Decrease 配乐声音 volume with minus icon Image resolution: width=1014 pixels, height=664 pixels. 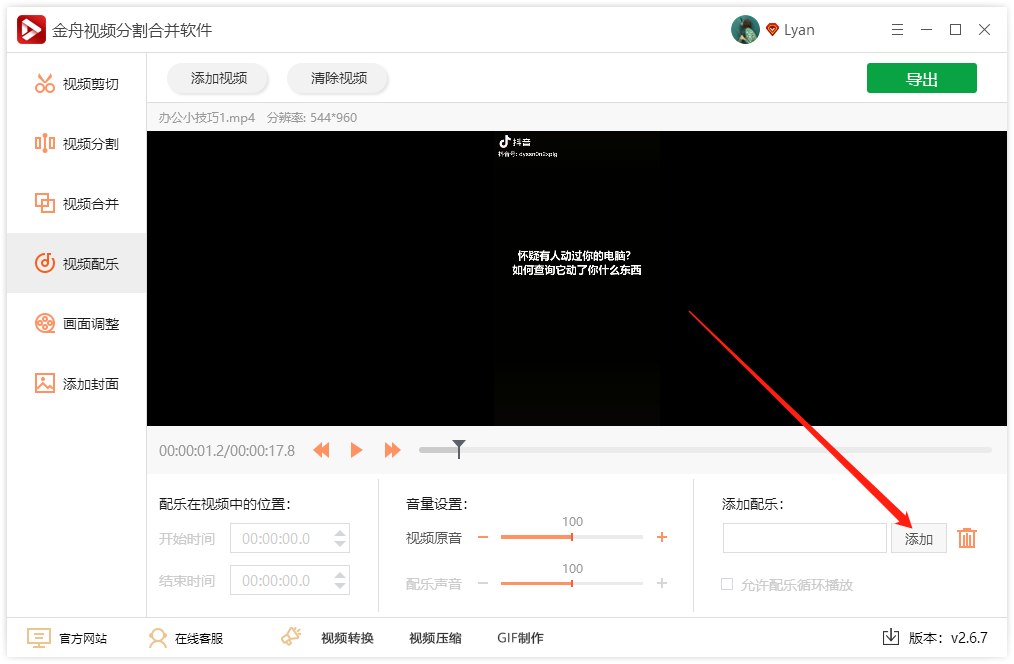[x=483, y=583]
